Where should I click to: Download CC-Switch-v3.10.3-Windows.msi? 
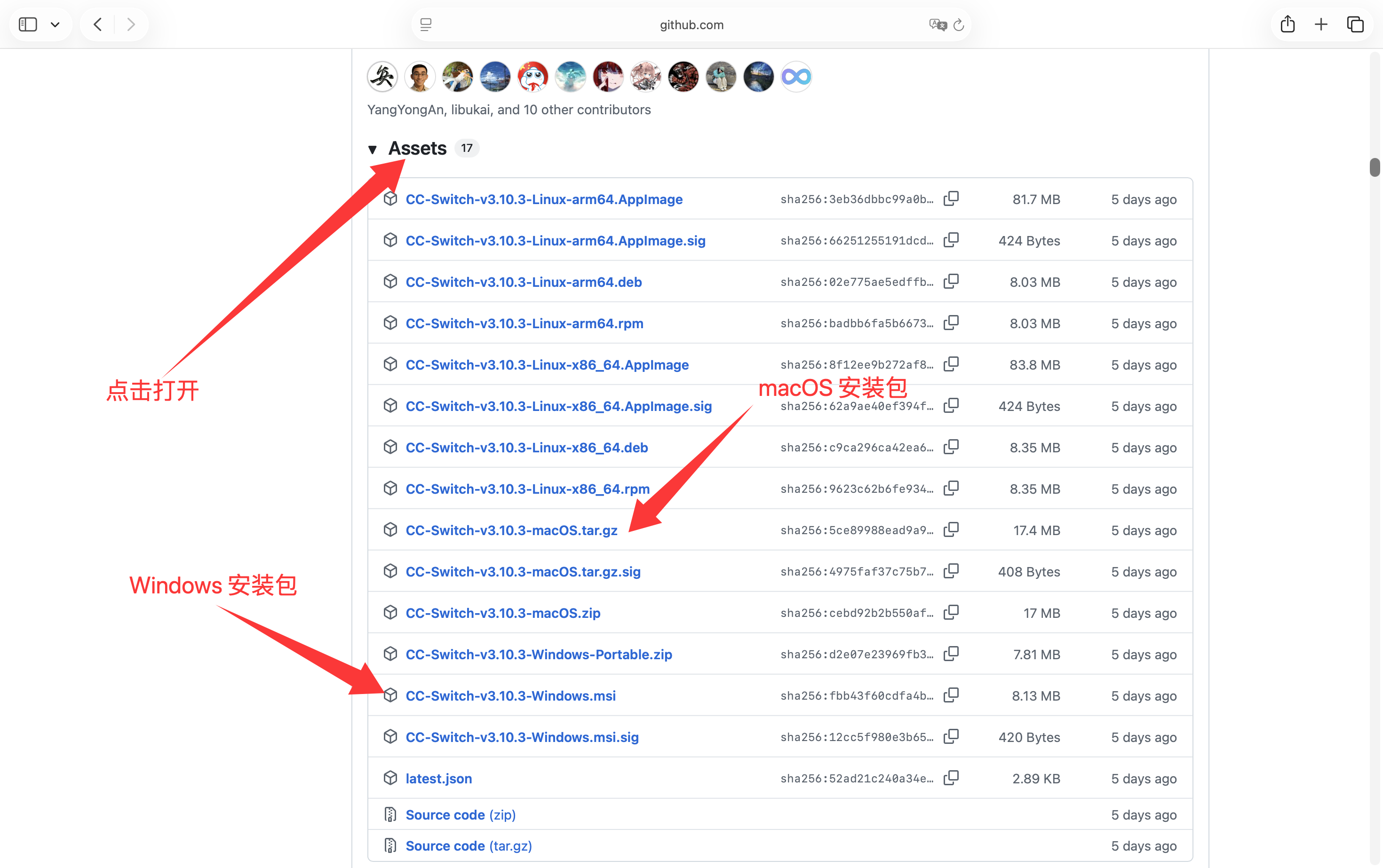click(x=510, y=695)
